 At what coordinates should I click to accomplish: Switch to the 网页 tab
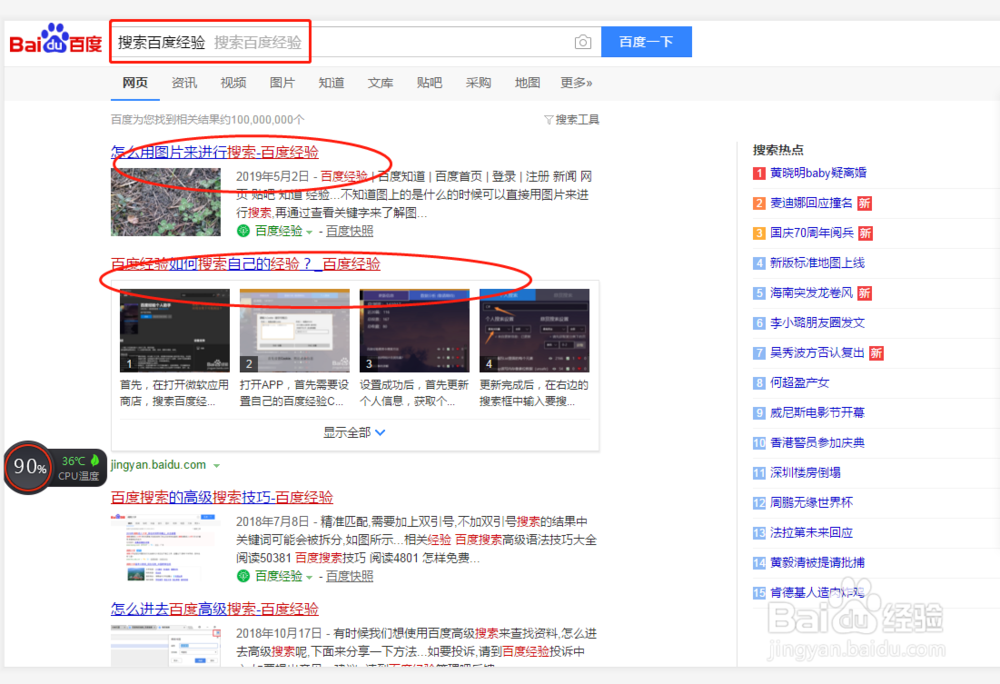tap(135, 83)
